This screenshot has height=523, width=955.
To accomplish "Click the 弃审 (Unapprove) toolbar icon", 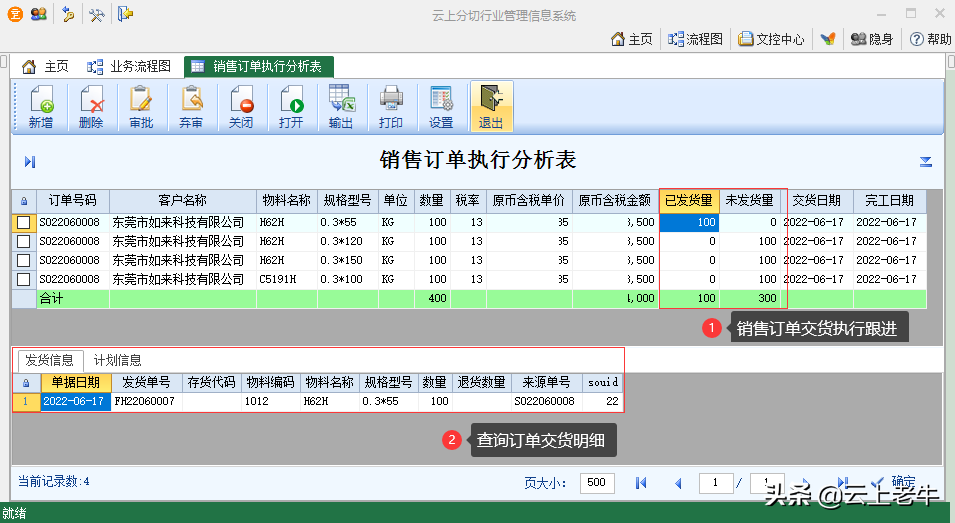I will [191, 107].
